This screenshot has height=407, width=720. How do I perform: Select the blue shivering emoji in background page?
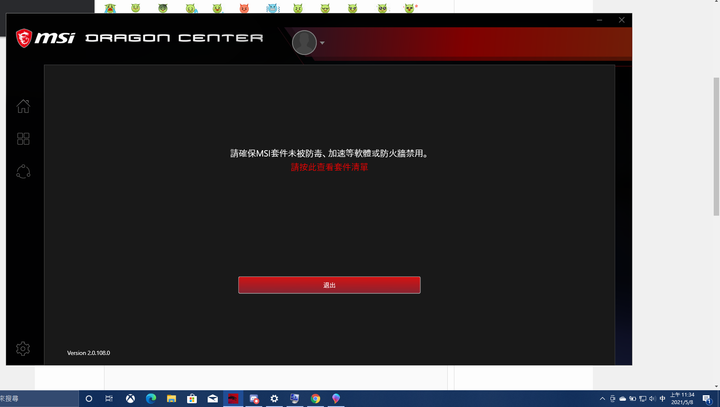(x=273, y=8)
